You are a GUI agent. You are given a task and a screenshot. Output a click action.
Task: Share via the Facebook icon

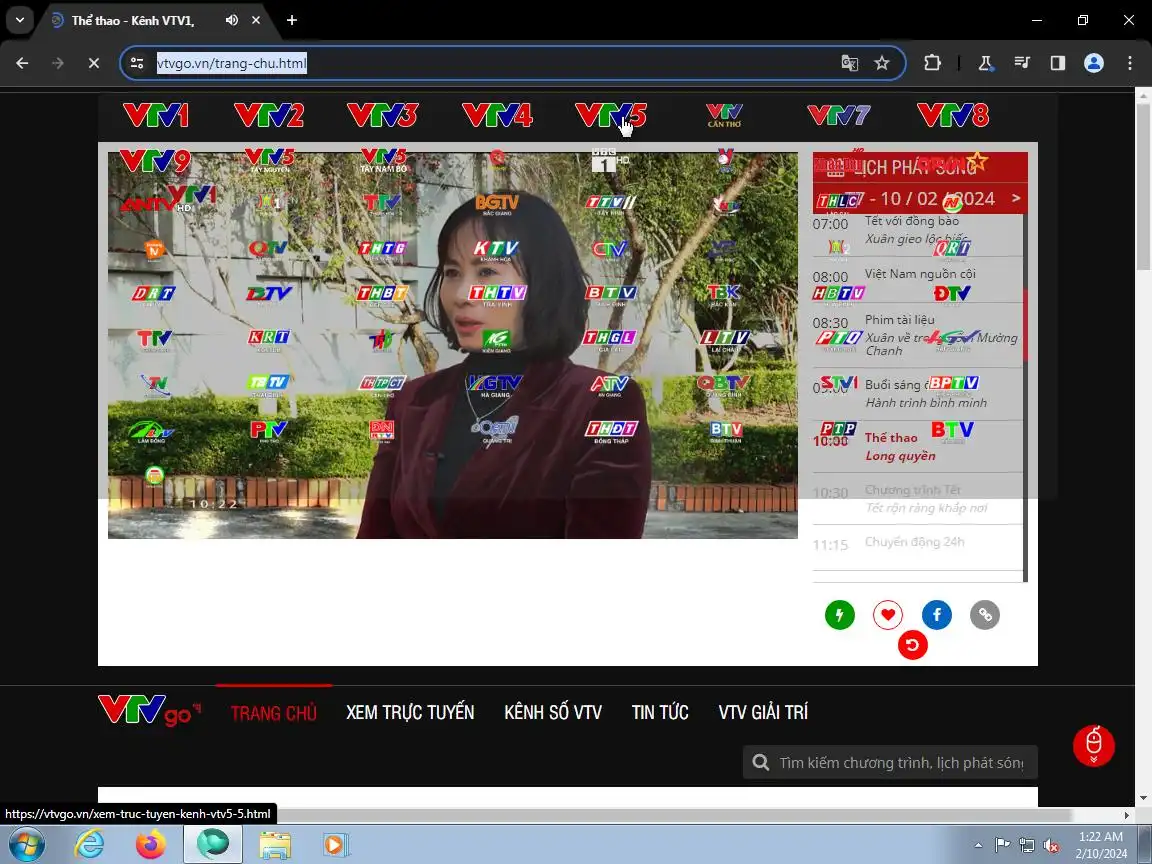(x=937, y=615)
